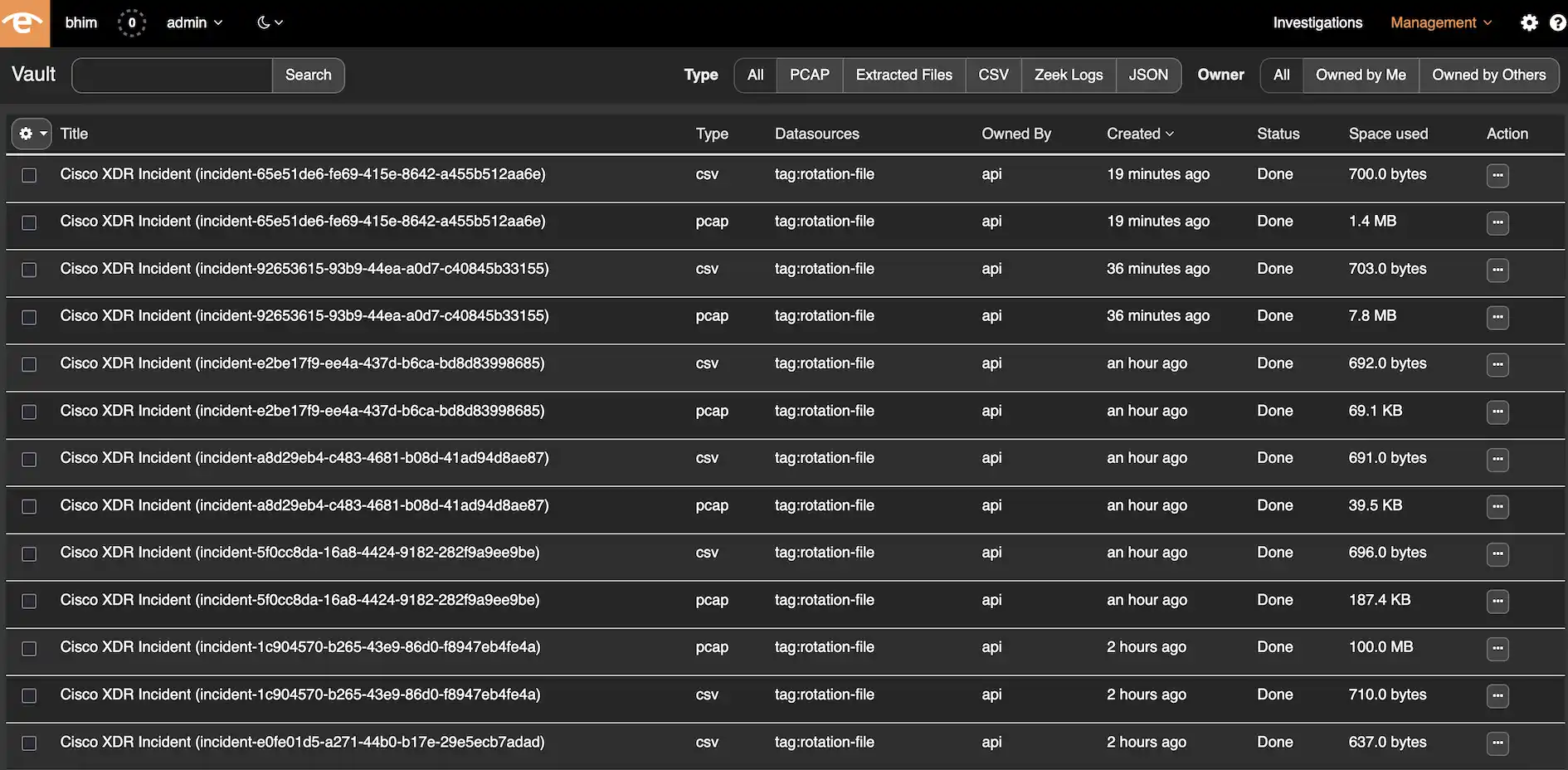The width and height of the screenshot is (1568, 770).
Task: Filter vault by PCAP type
Action: [x=810, y=76]
